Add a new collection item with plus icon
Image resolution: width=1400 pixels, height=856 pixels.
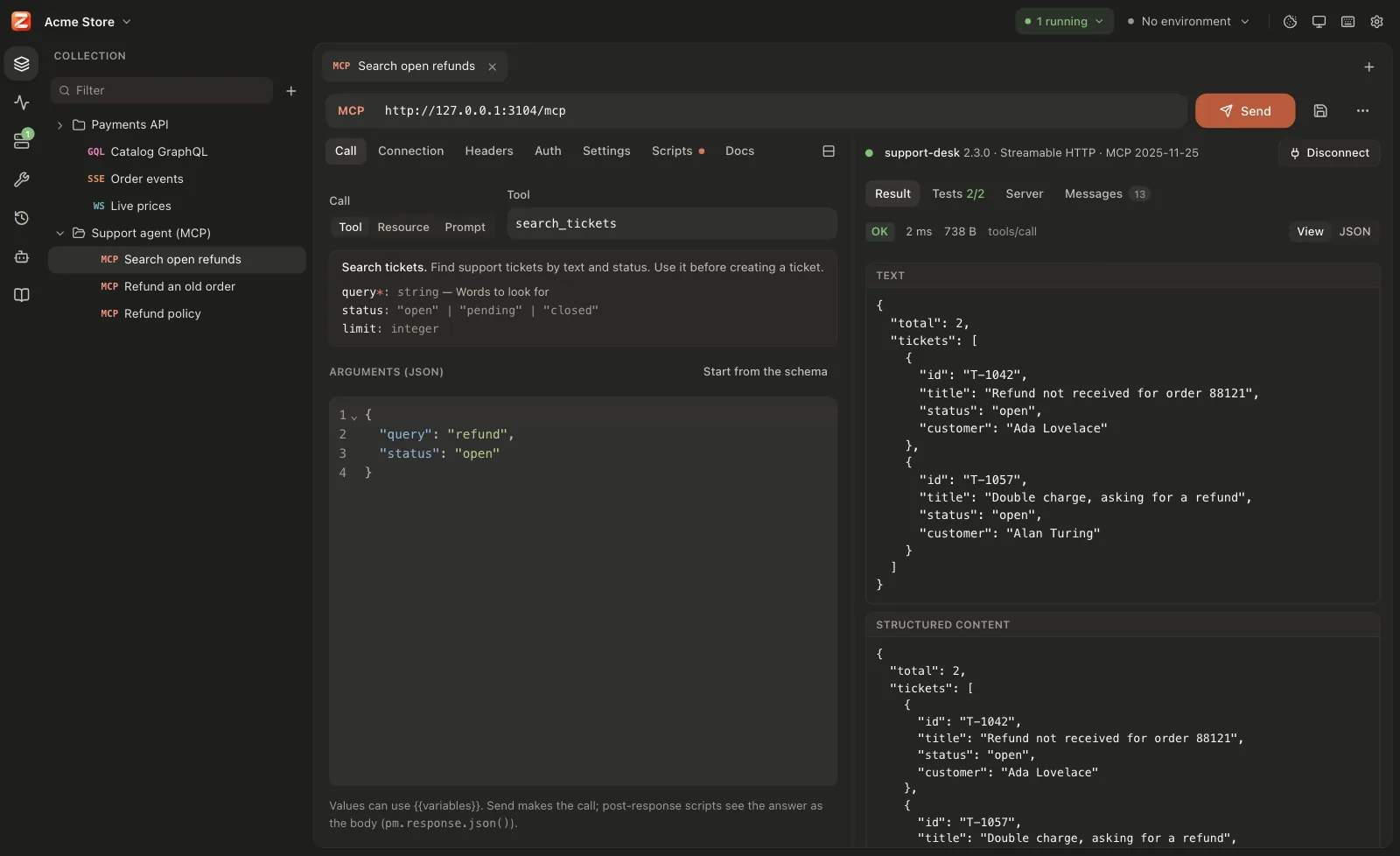pos(291,91)
